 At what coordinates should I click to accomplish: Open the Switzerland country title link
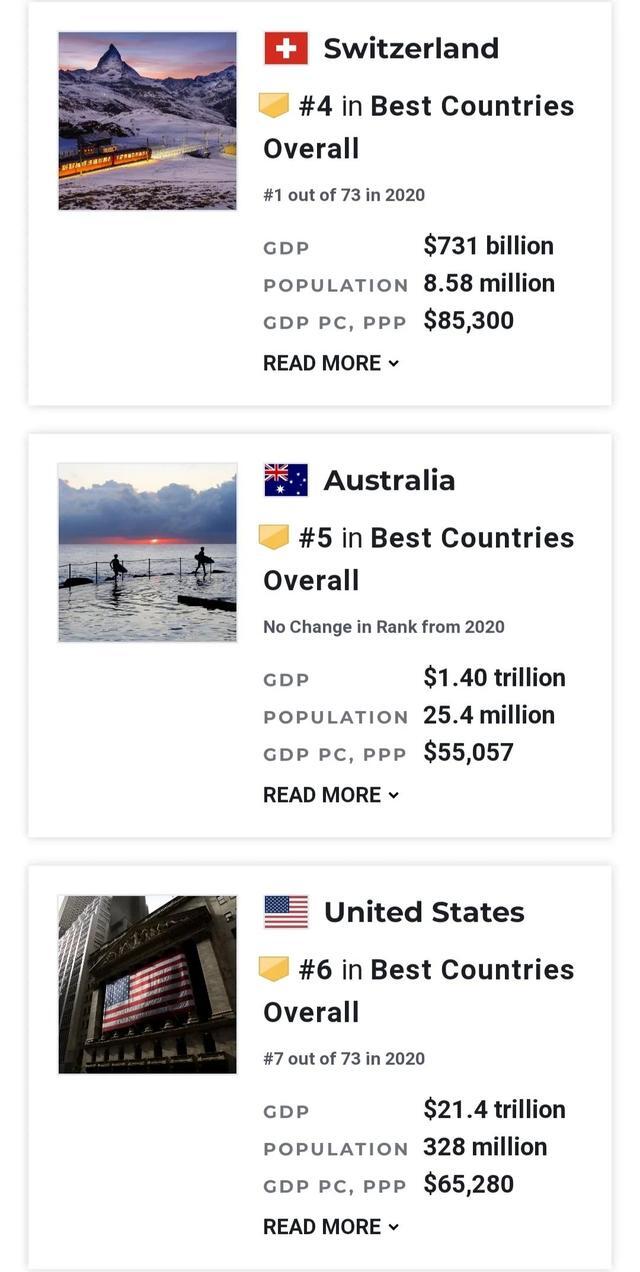click(x=411, y=48)
